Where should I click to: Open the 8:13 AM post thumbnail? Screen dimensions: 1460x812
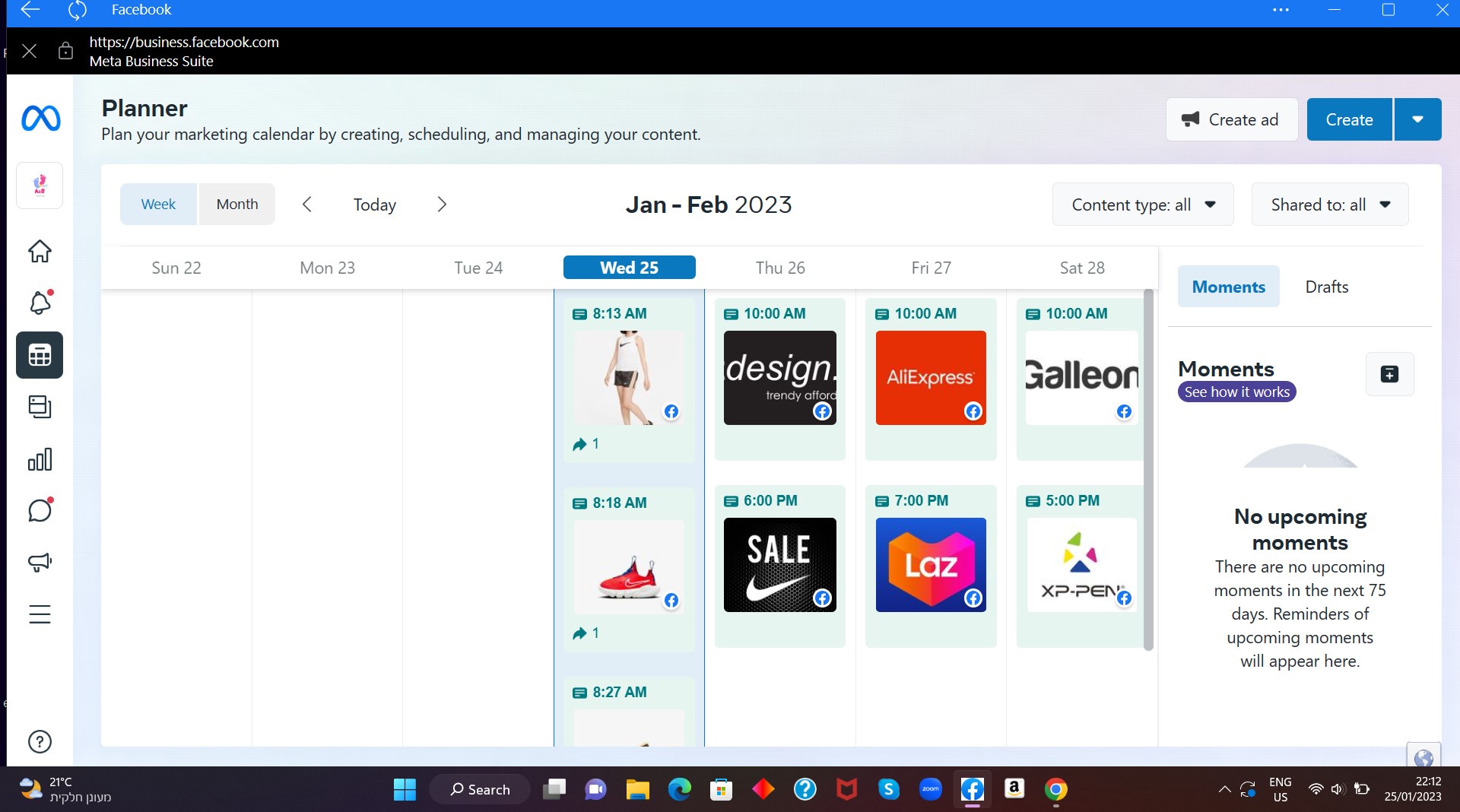point(629,378)
